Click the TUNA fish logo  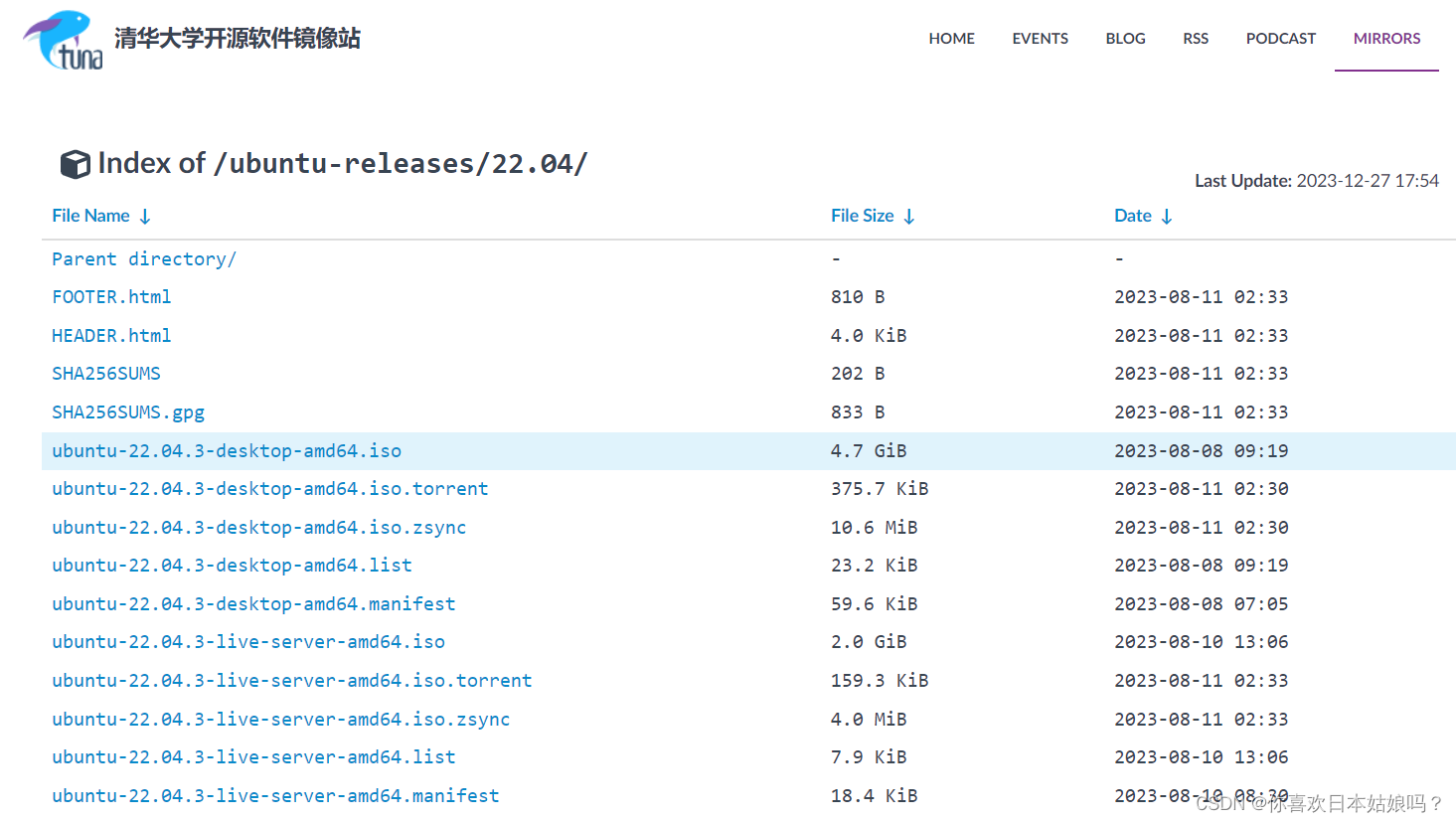64,40
